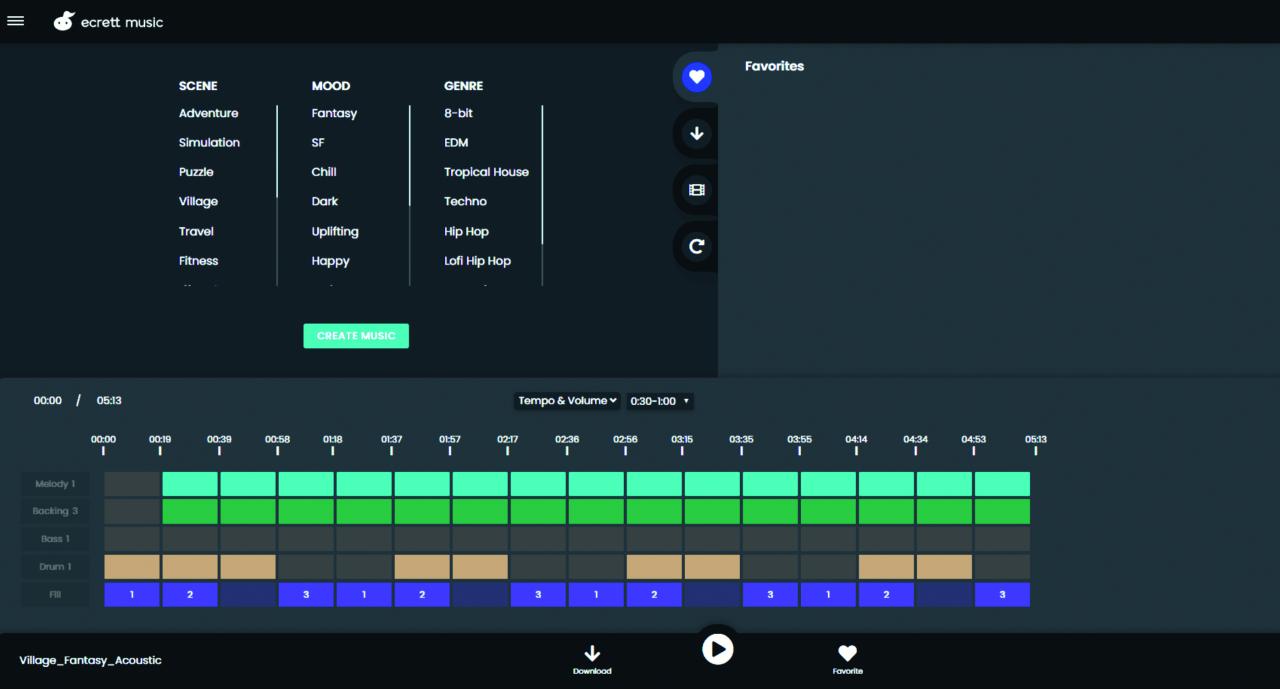
Task: Select the Simulation scene
Action: (x=209, y=142)
